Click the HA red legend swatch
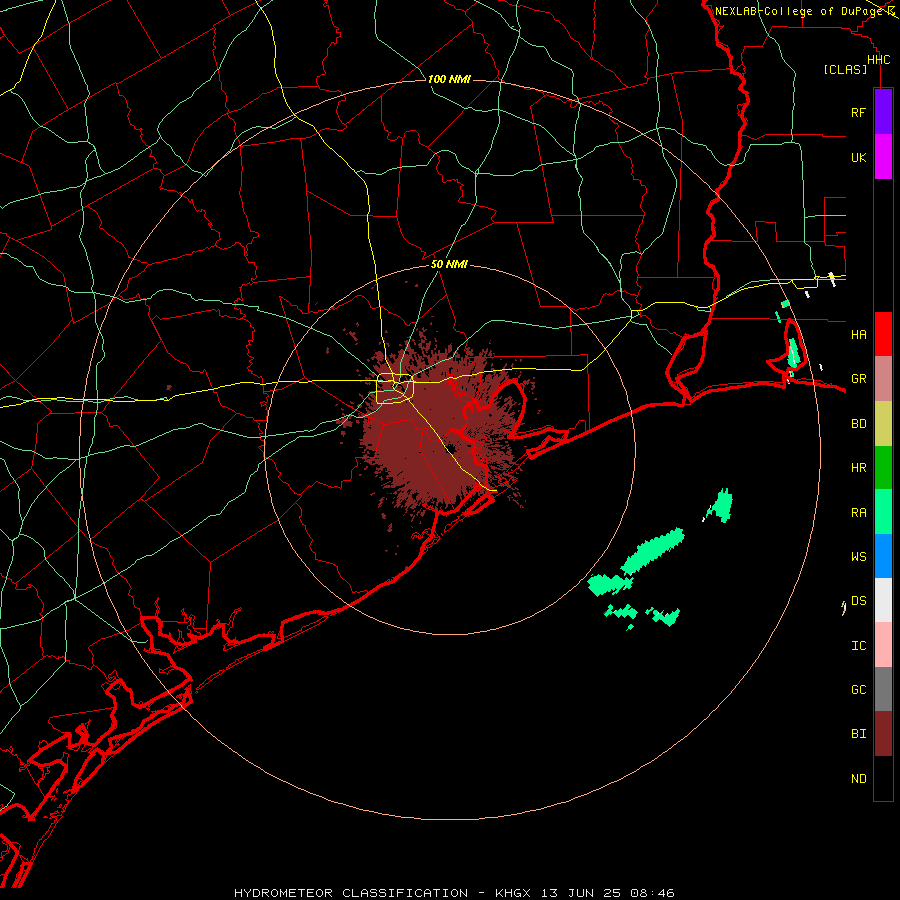This screenshot has width=900, height=900. (883, 334)
